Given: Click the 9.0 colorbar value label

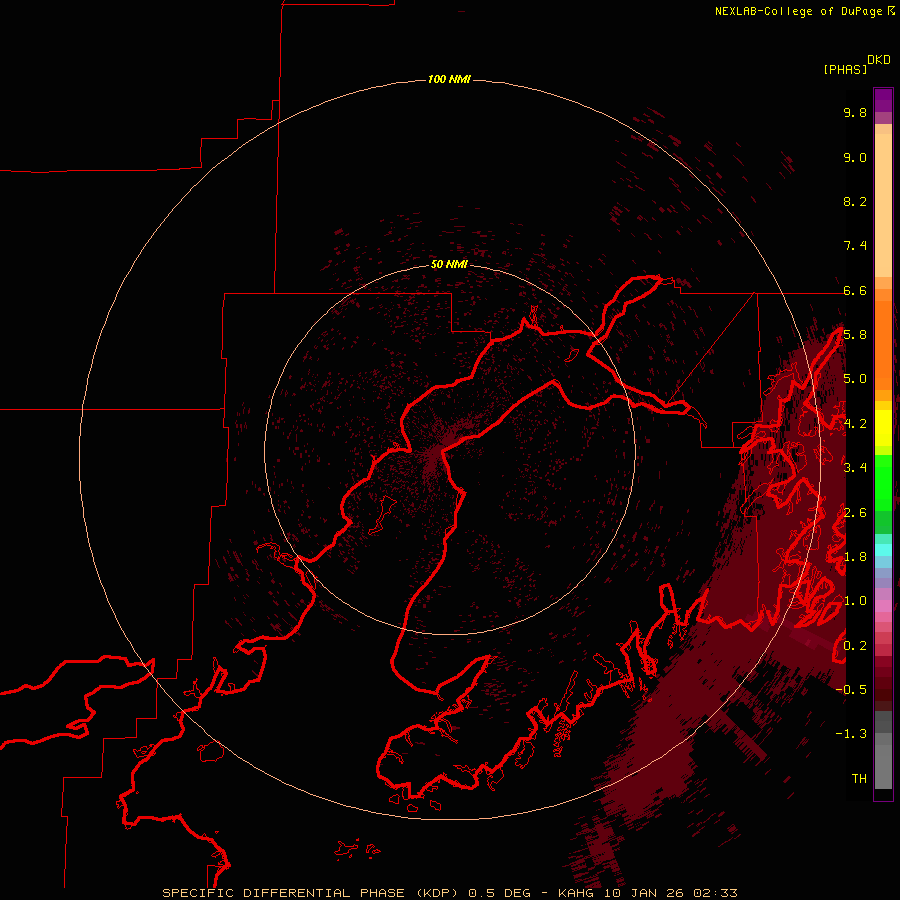Looking at the screenshot, I should tap(855, 157).
